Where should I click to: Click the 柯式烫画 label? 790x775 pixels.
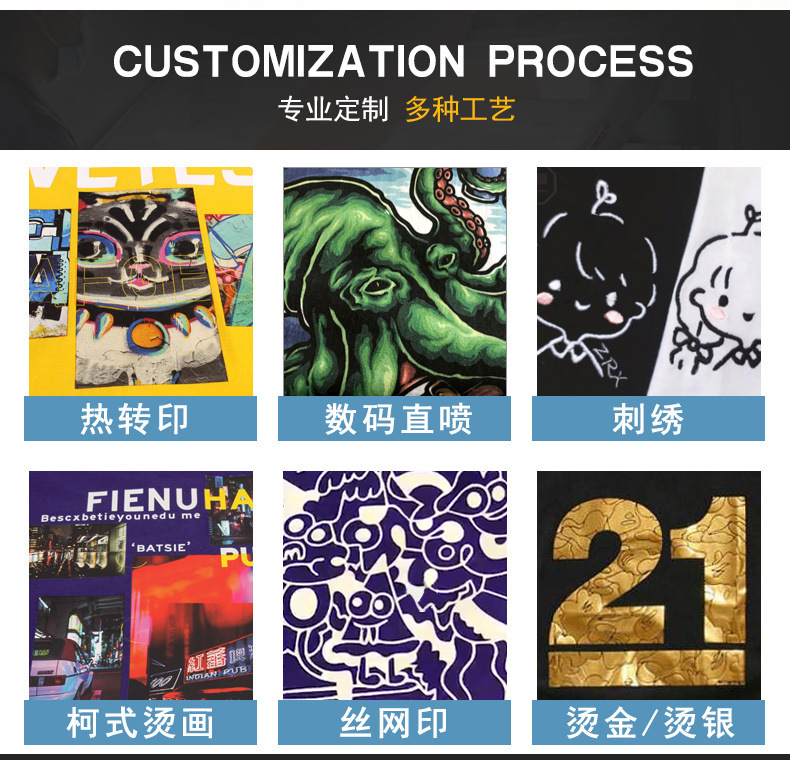coord(141,722)
